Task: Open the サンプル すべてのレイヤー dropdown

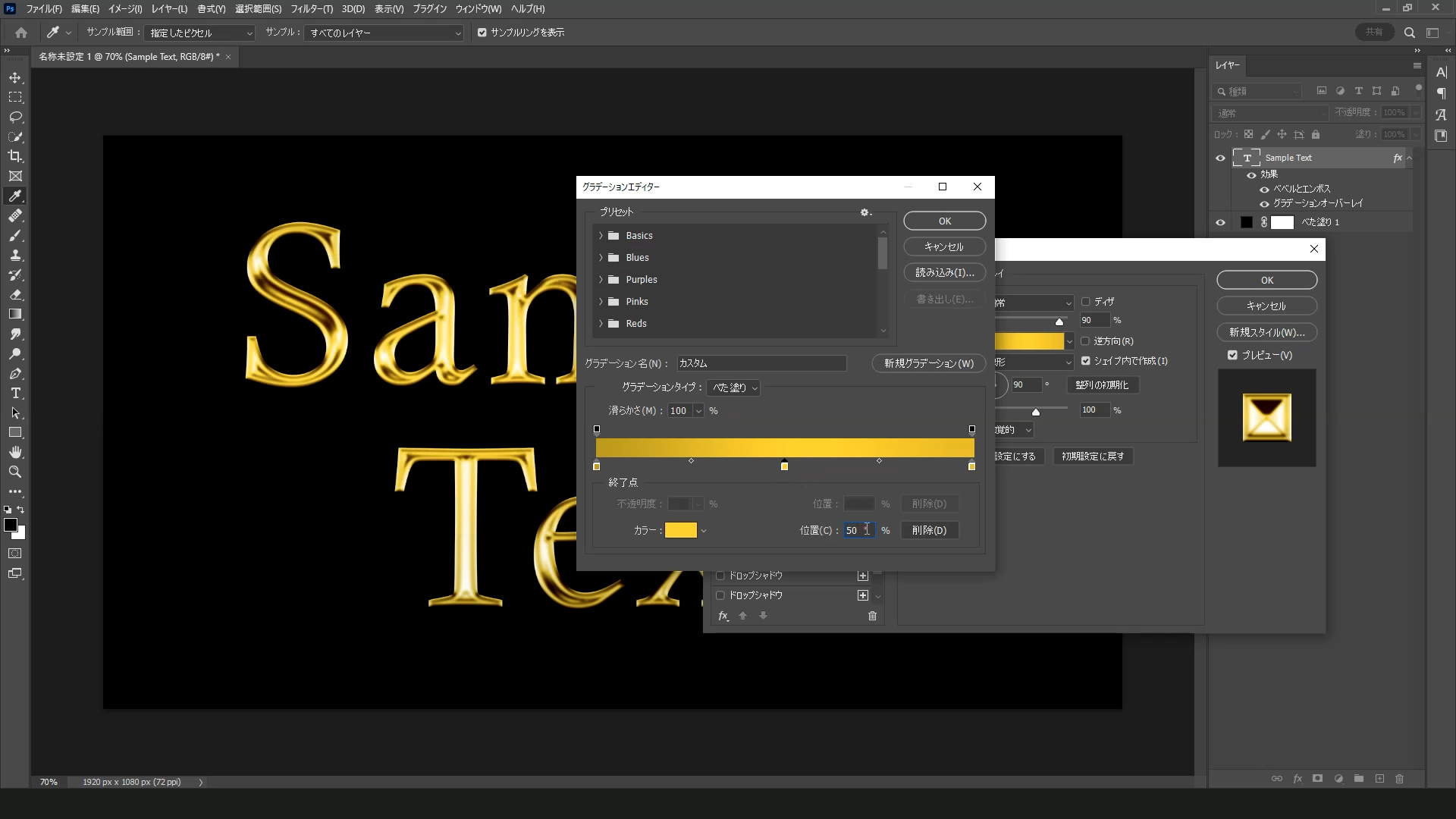Action: pos(384,33)
